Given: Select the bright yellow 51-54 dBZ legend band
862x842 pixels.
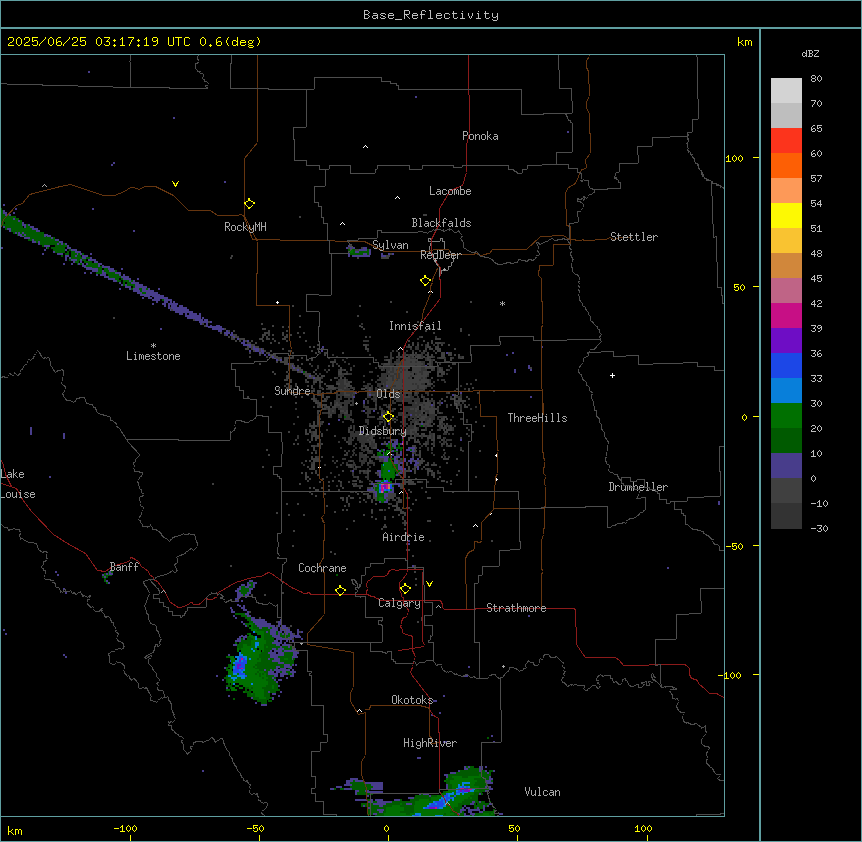Looking at the screenshot, I should click(786, 215).
